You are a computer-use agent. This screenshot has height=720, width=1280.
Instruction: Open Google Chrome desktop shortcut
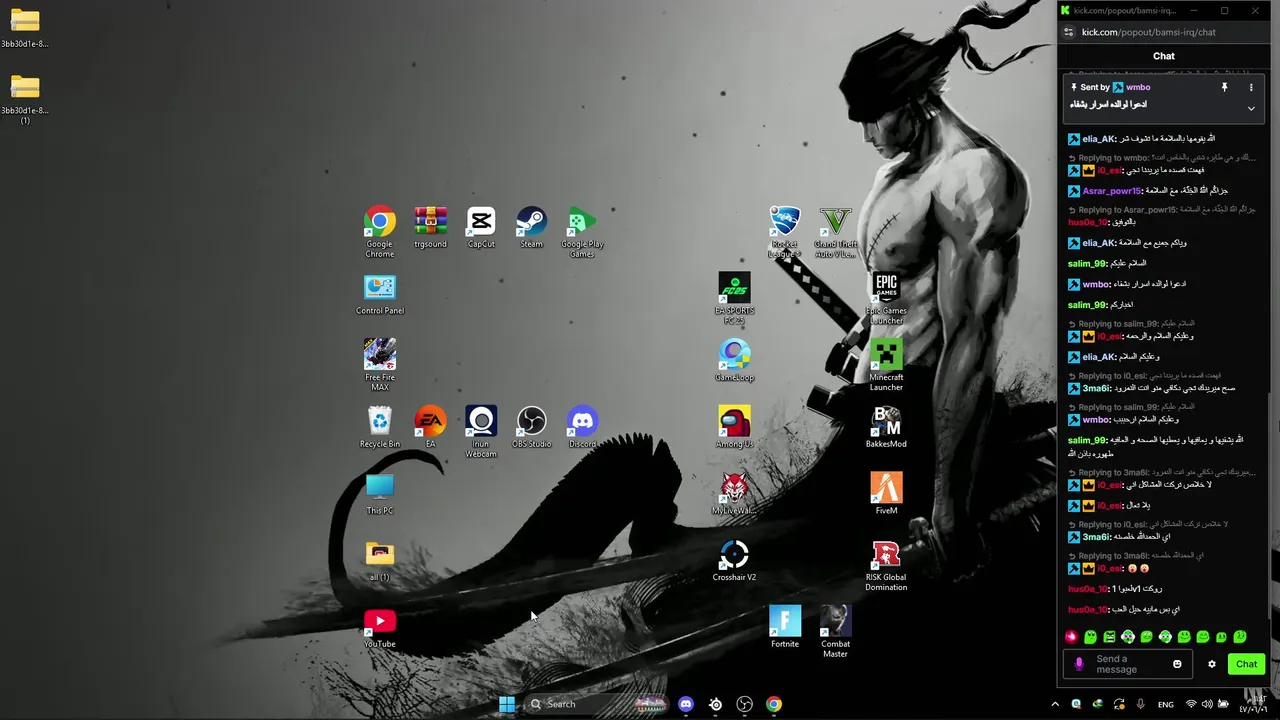(379, 232)
